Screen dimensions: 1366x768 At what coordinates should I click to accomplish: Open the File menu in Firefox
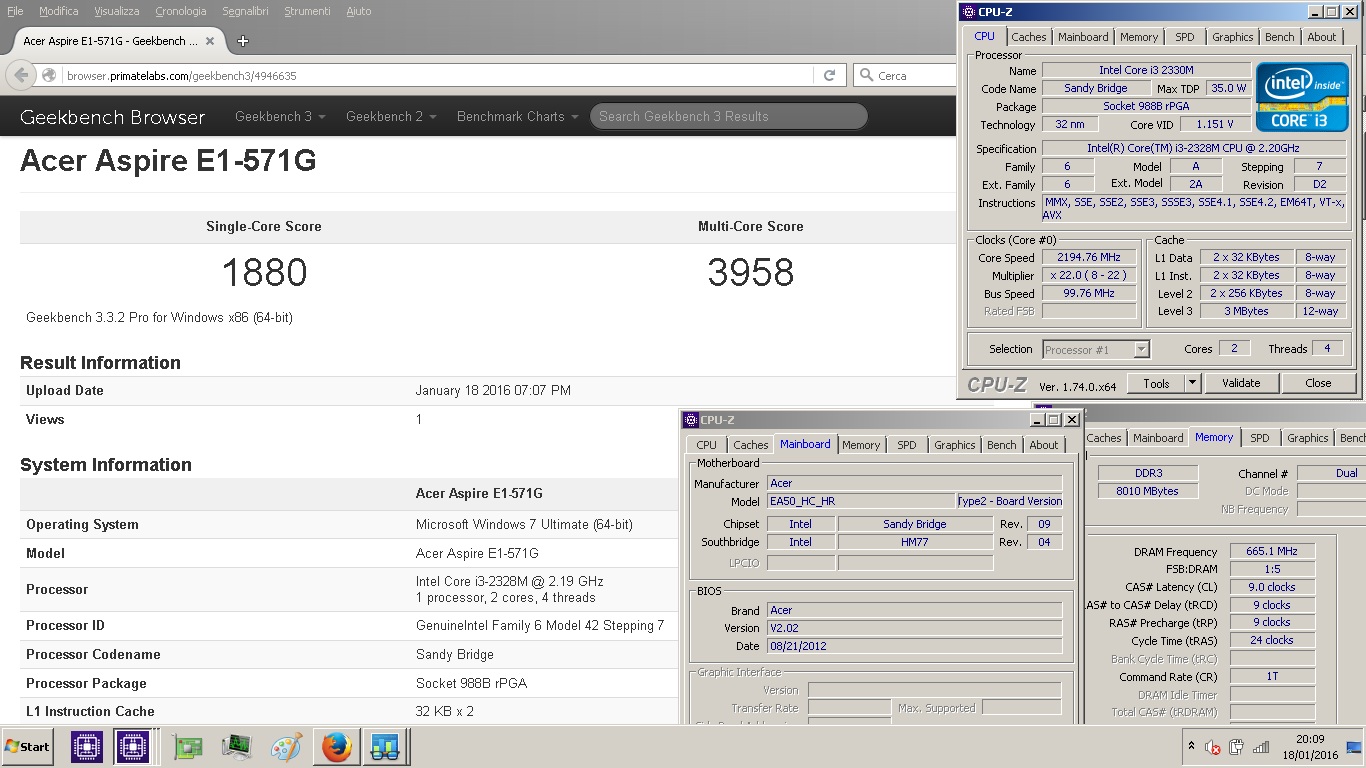[15, 11]
